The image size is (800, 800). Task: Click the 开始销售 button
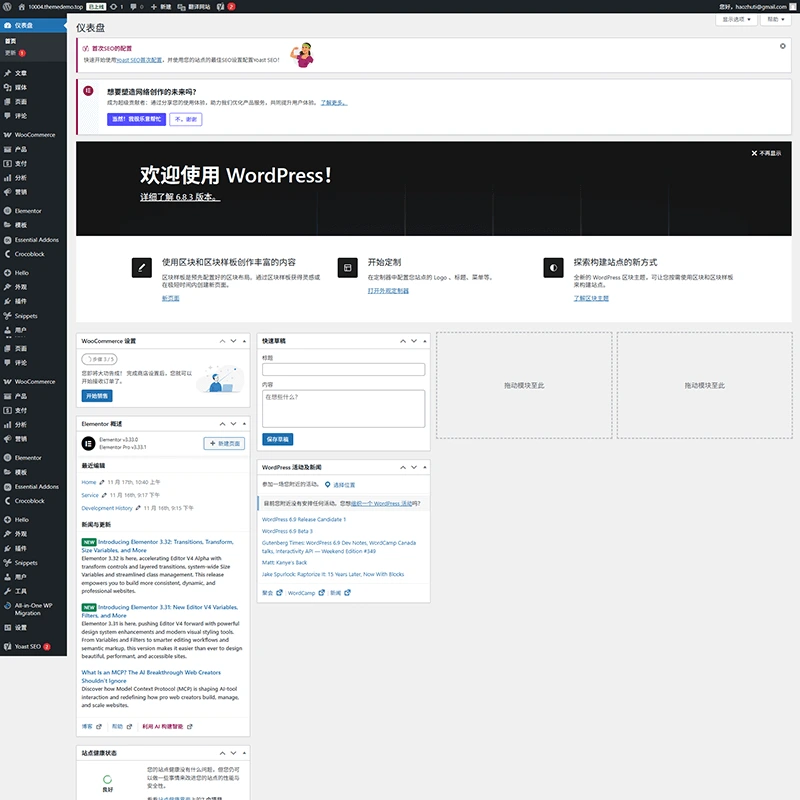point(97,396)
